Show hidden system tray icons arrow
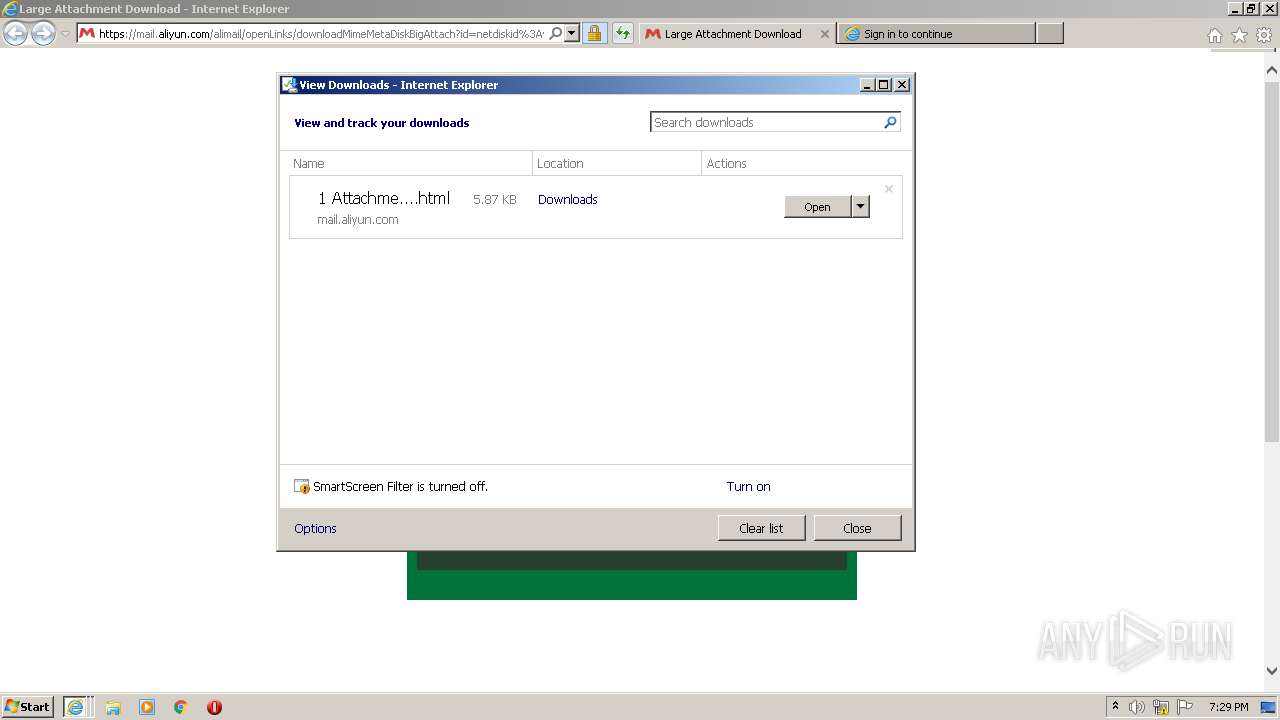Screen dimensions: 1280x720 (1116, 707)
